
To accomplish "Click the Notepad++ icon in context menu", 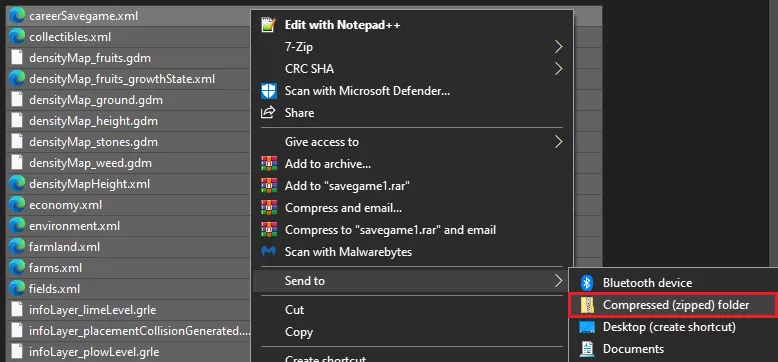I will tap(268, 25).
